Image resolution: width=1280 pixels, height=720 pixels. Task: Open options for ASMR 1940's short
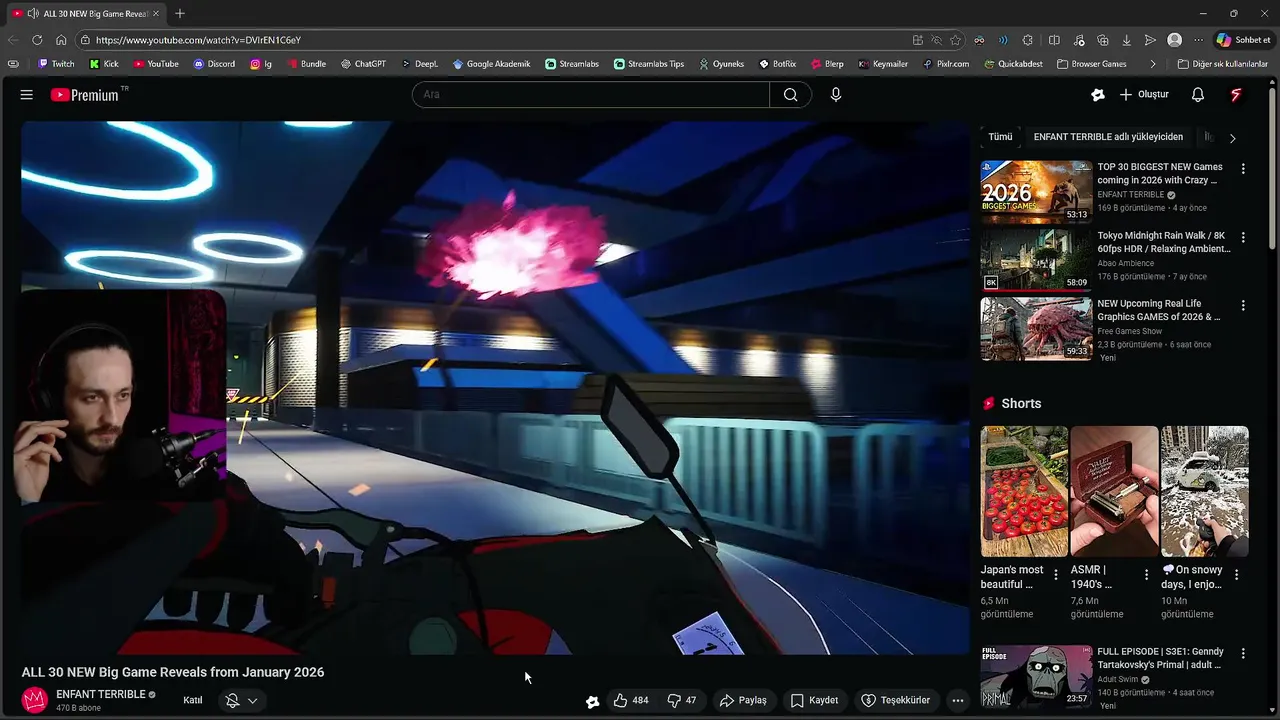point(1146,575)
